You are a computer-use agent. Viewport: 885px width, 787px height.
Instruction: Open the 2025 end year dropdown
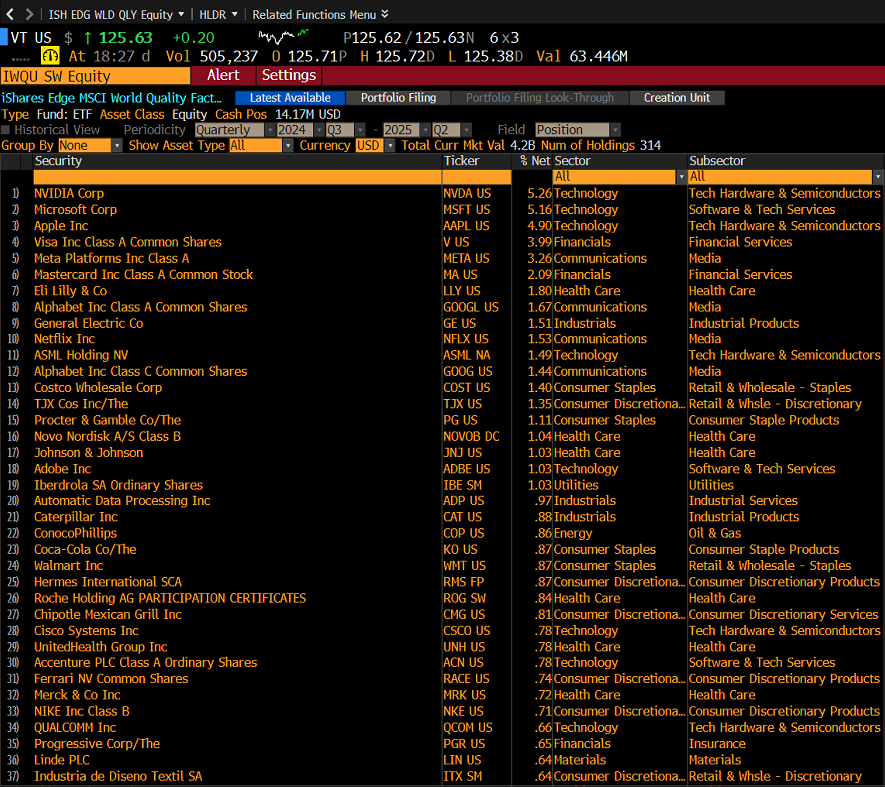(407, 130)
